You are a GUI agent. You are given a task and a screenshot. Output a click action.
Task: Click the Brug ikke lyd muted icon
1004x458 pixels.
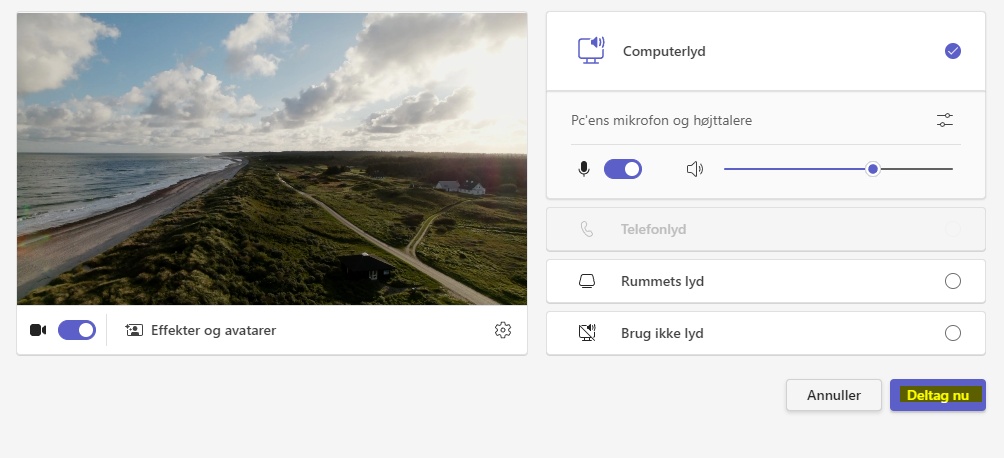587,333
